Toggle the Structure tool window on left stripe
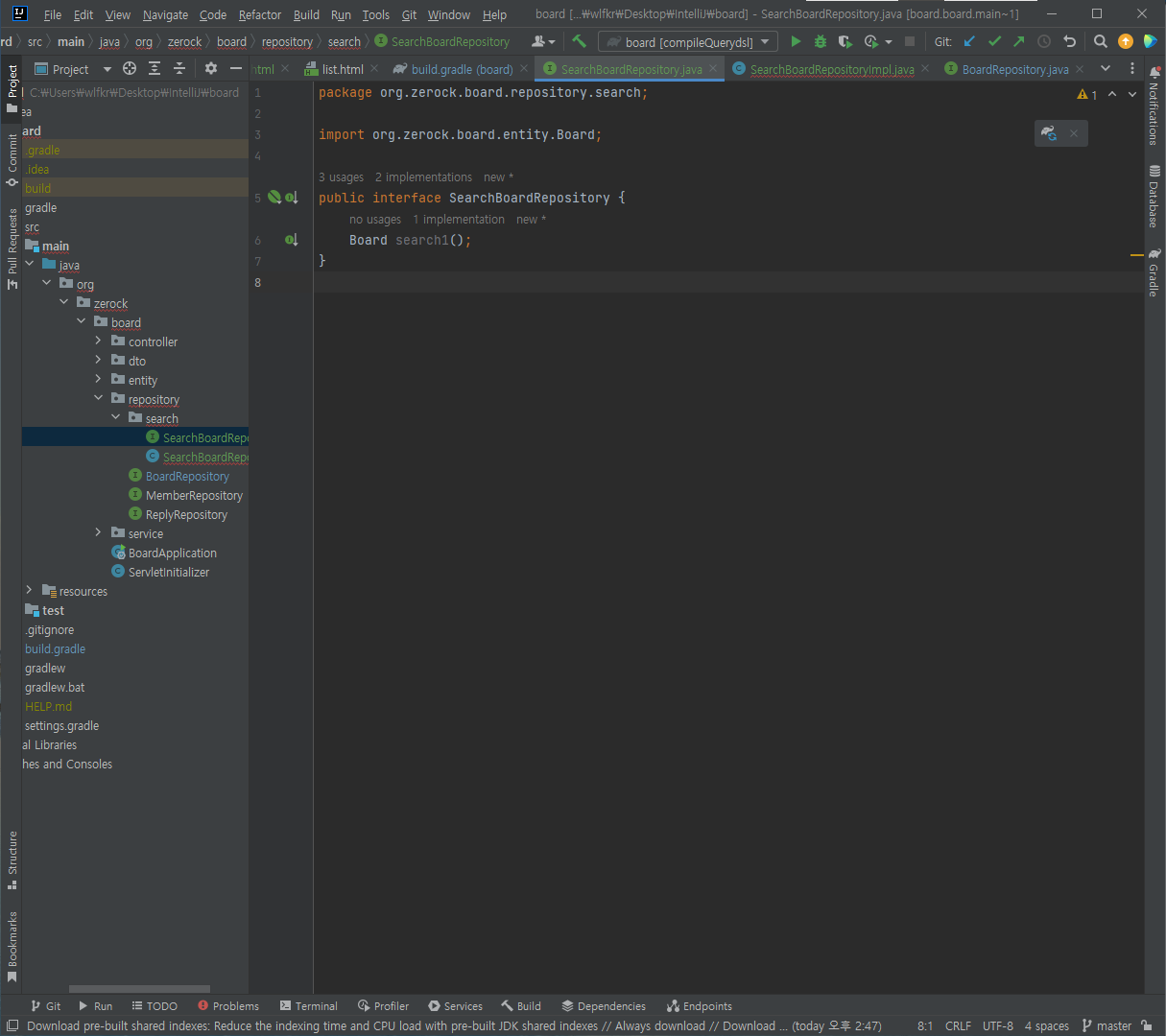The image size is (1166, 1036). pos(12,859)
